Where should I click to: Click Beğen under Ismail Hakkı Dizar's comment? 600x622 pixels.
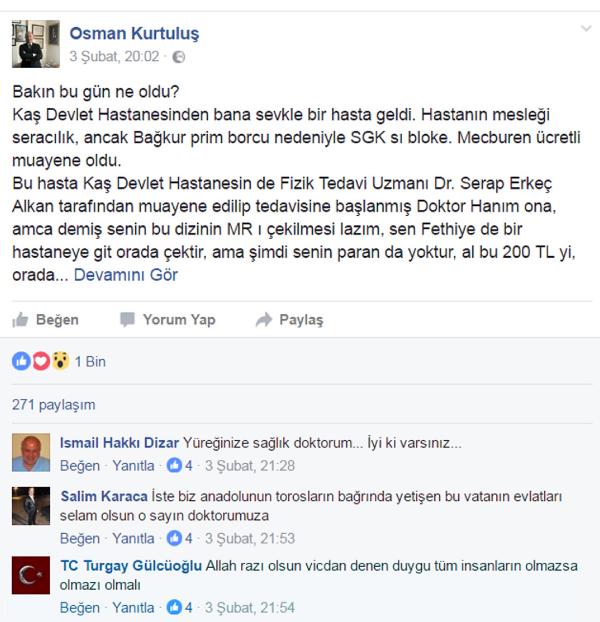80,465
